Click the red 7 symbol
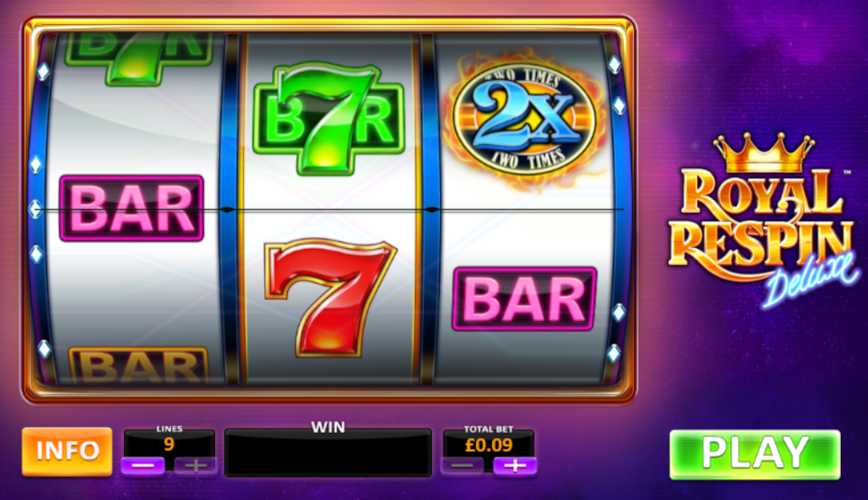Screen dimensions: 868x500 coord(330,297)
